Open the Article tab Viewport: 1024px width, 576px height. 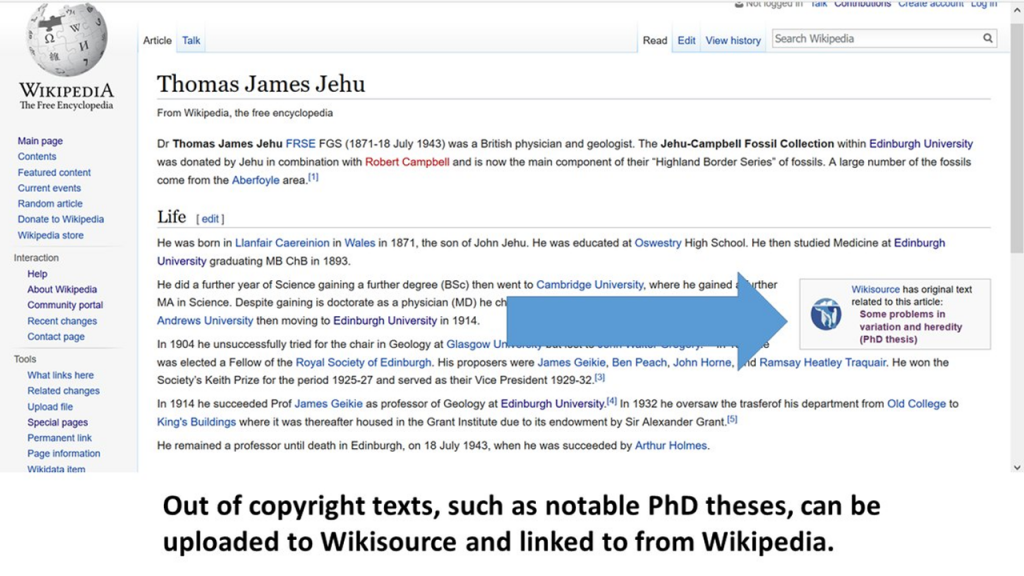[x=157, y=40]
